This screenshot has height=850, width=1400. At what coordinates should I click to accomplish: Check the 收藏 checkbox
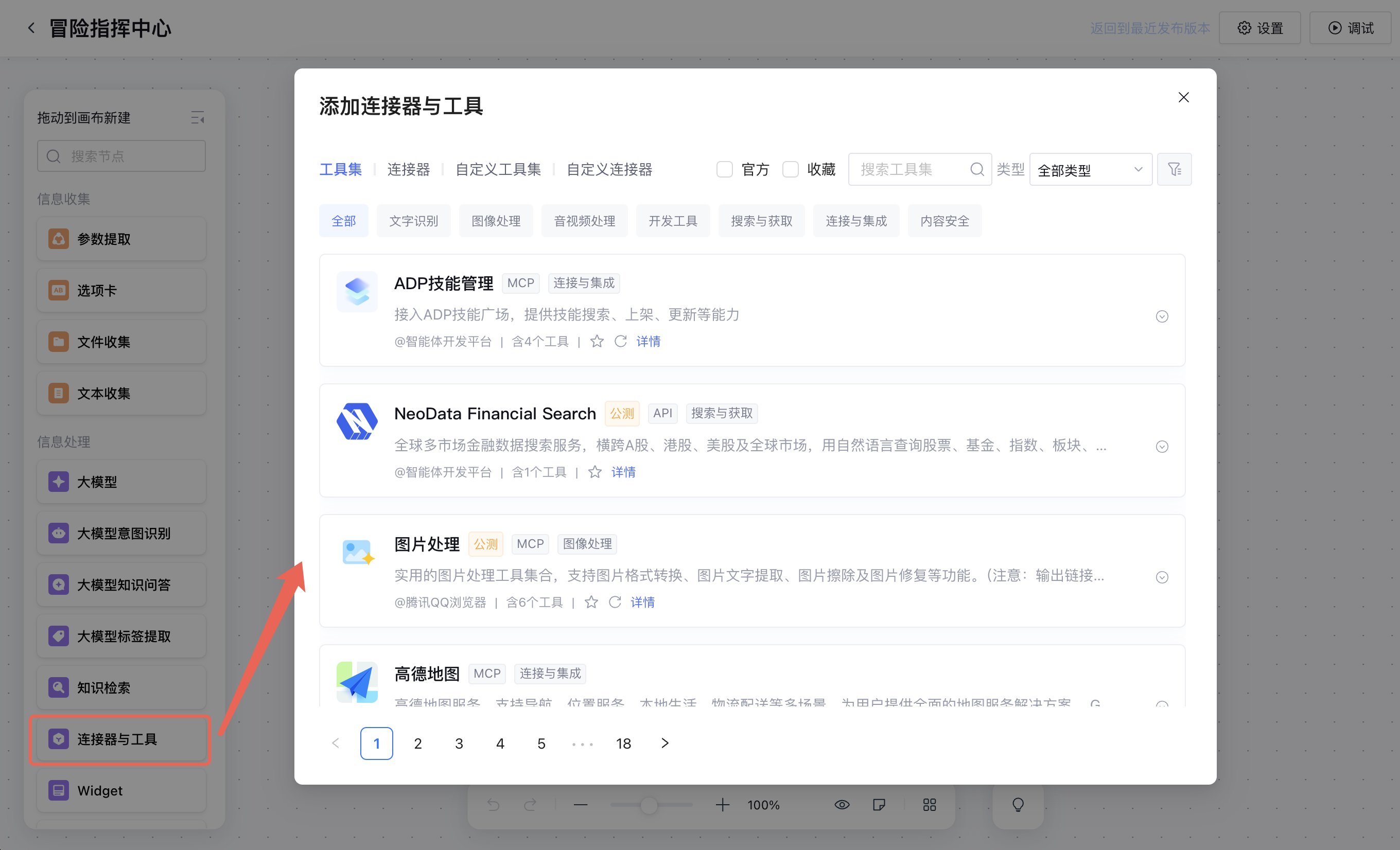791,169
